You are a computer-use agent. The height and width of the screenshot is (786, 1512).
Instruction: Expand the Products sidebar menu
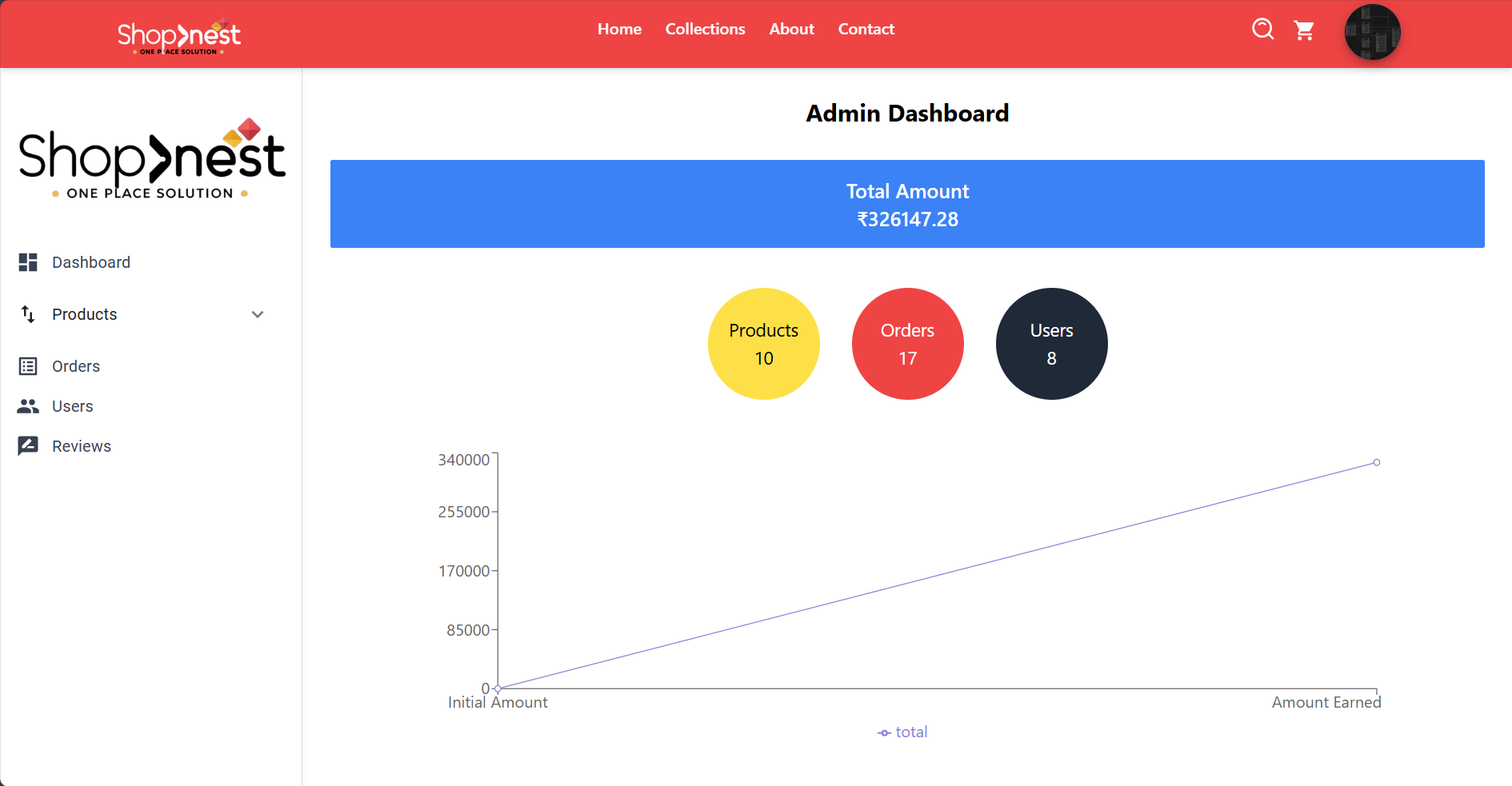pos(257,314)
